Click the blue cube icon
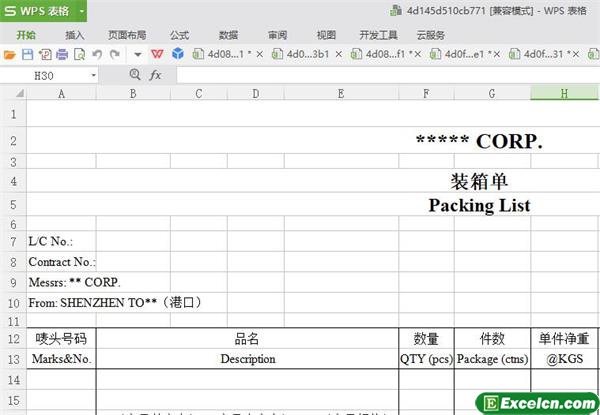Image resolution: width=600 pixels, height=415 pixels. click(x=178, y=54)
